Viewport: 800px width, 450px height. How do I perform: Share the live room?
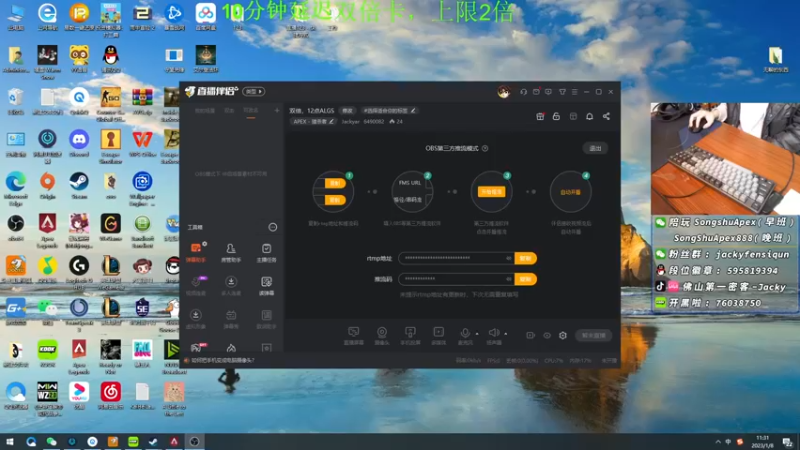(606, 116)
